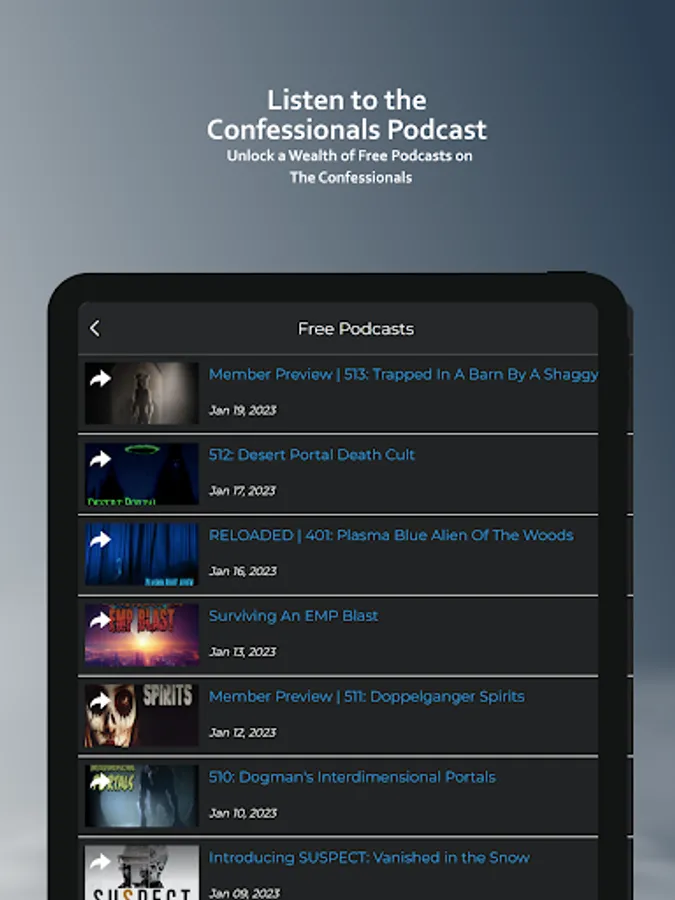The width and height of the screenshot is (675, 900).
Task: Share the Surviving An EMP Blast episode
Action: pos(100,620)
